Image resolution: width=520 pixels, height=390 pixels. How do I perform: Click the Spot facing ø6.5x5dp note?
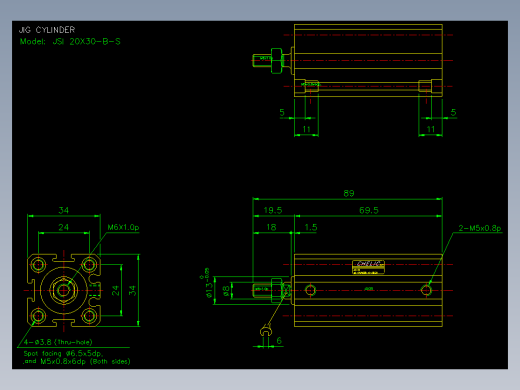click(x=63, y=353)
